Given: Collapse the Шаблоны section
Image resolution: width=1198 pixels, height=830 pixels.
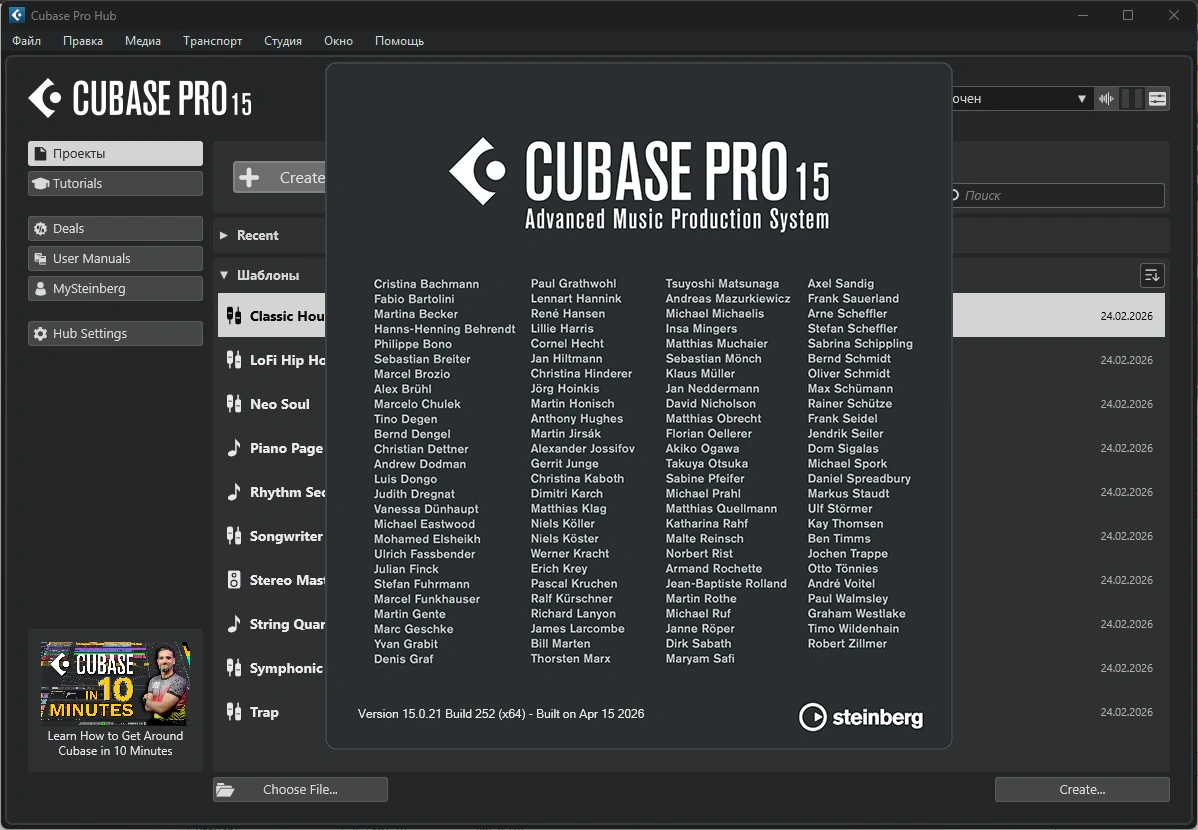Looking at the screenshot, I should [x=224, y=275].
